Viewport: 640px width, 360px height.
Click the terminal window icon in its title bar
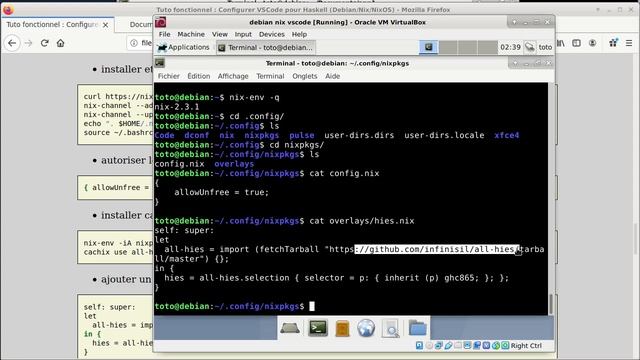tap(160, 63)
